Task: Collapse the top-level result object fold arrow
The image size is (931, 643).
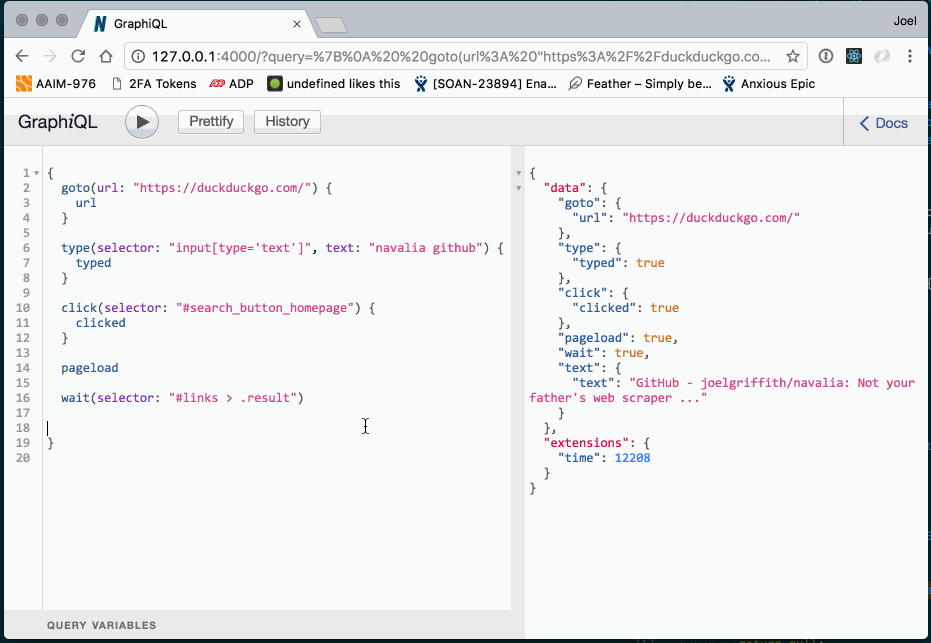Action: [x=518, y=173]
